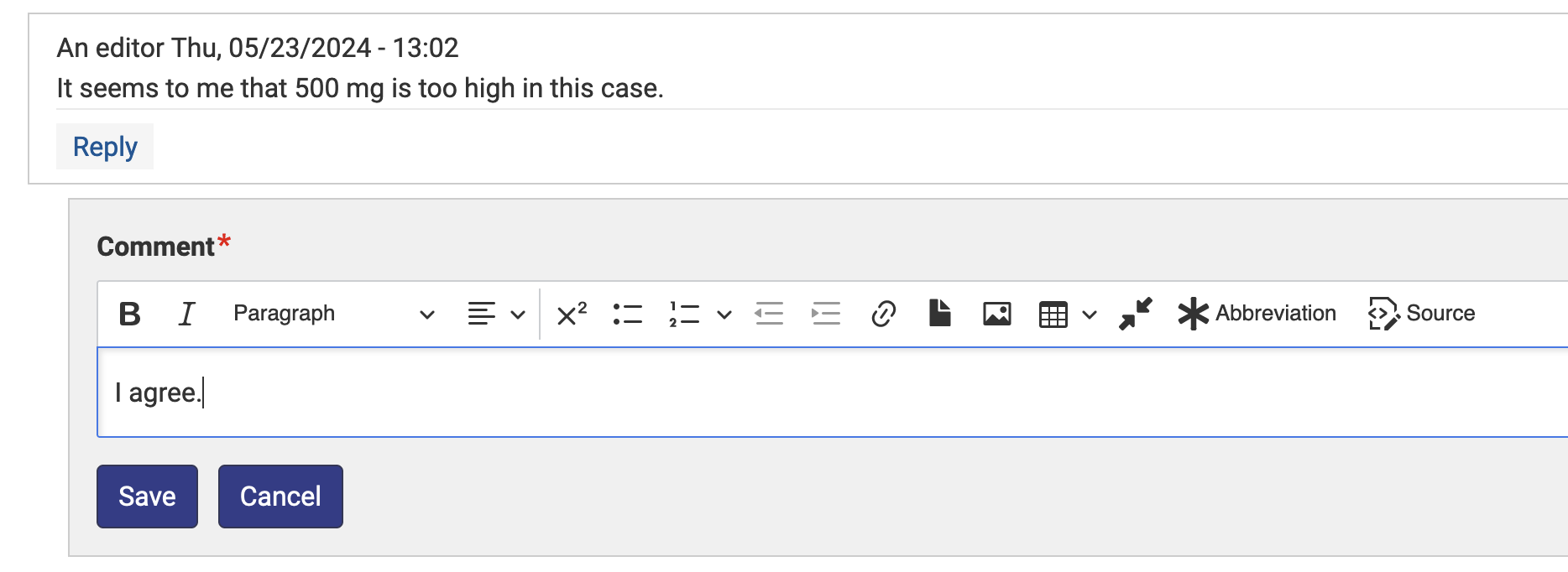Reply to the editor's comment
The width and height of the screenshot is (1568, 572).
(x=104, y=146)
